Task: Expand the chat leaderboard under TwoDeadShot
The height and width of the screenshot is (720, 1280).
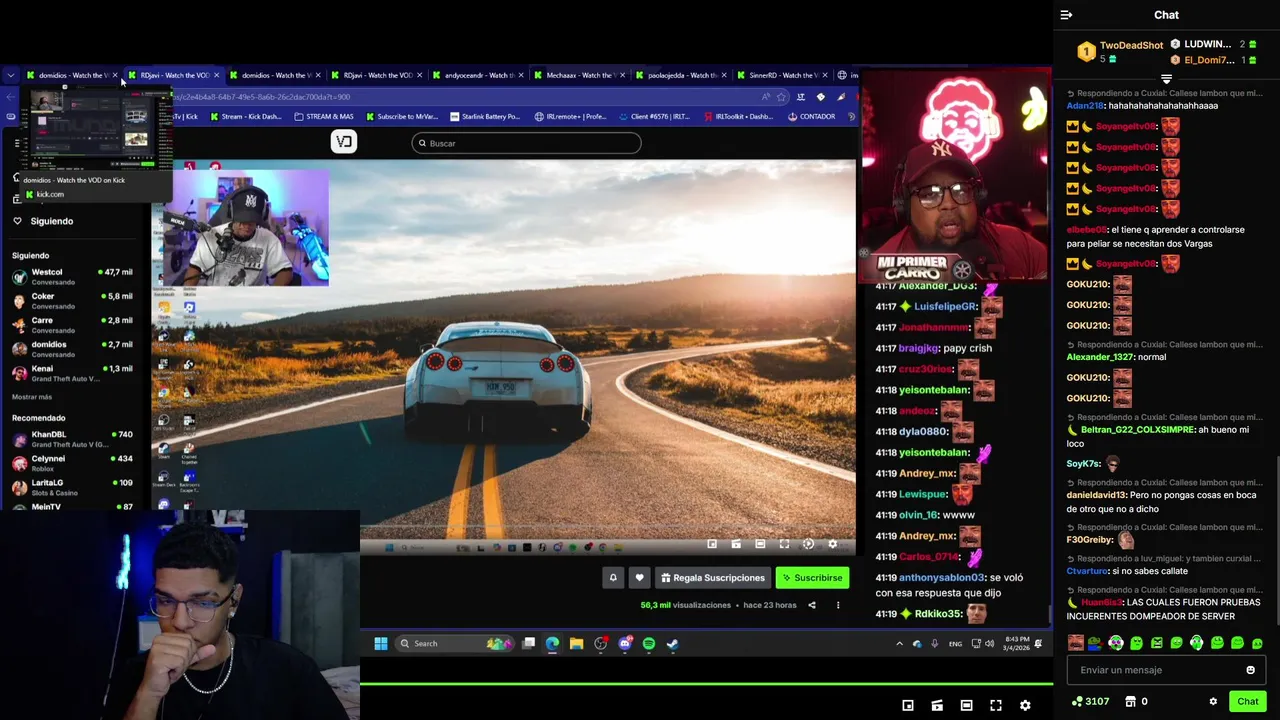Action: (1166, 79)
